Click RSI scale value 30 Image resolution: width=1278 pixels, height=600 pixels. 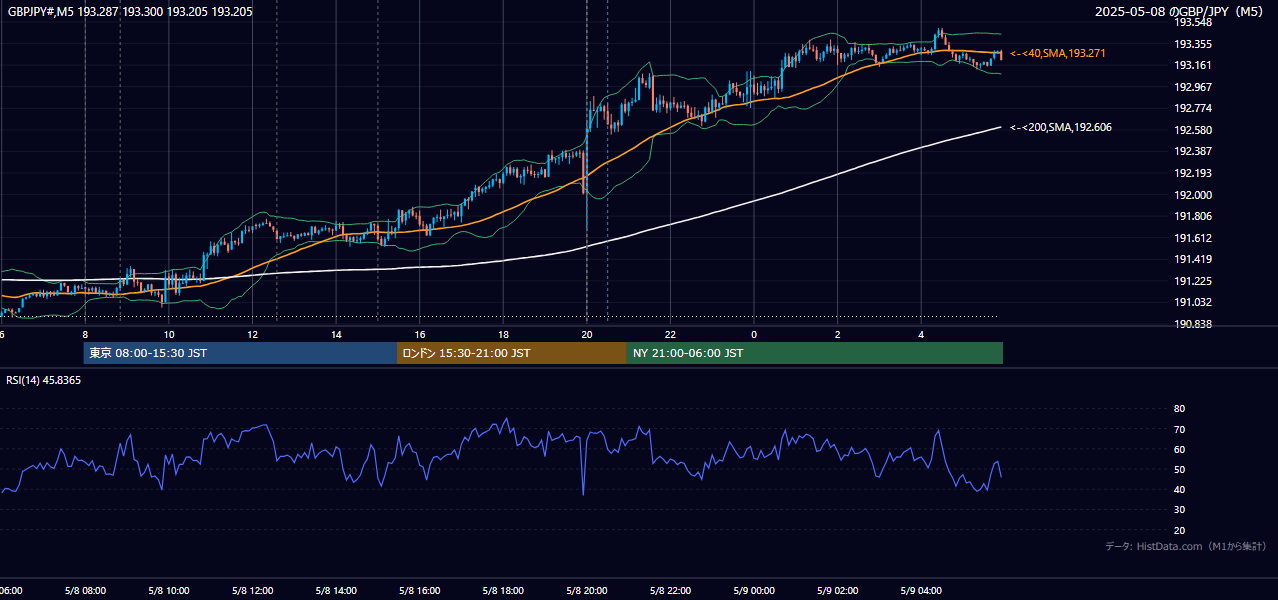1179,510
